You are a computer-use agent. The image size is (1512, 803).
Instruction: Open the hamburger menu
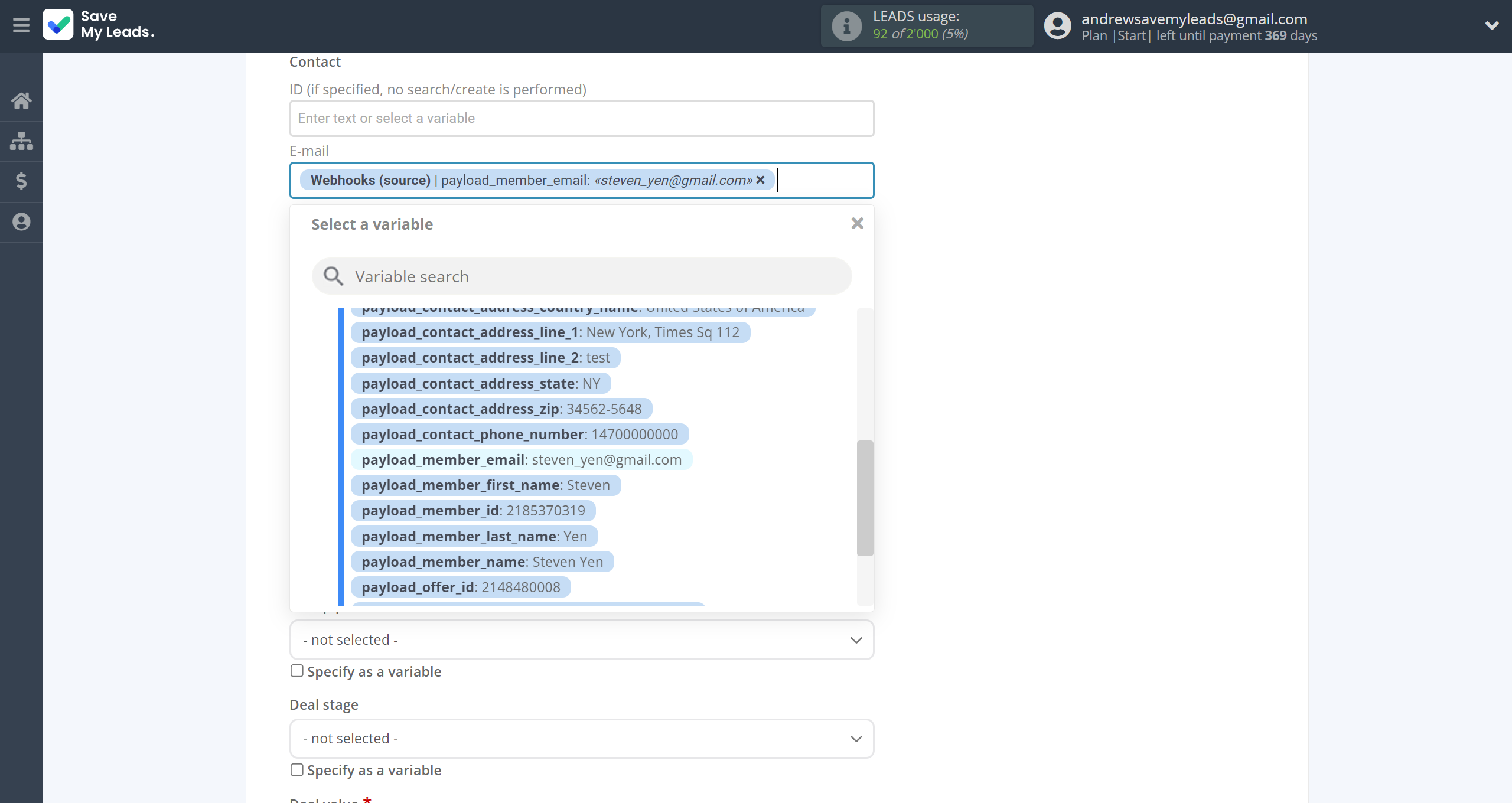coord(21,25)
